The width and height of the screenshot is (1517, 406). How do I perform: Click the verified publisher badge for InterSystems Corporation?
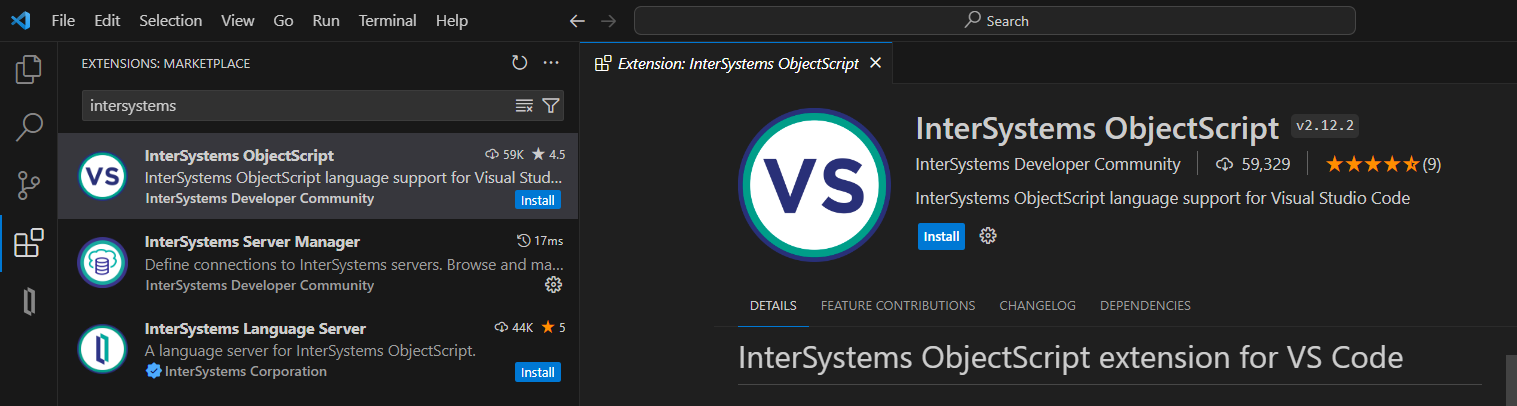[x=153, y=371]
